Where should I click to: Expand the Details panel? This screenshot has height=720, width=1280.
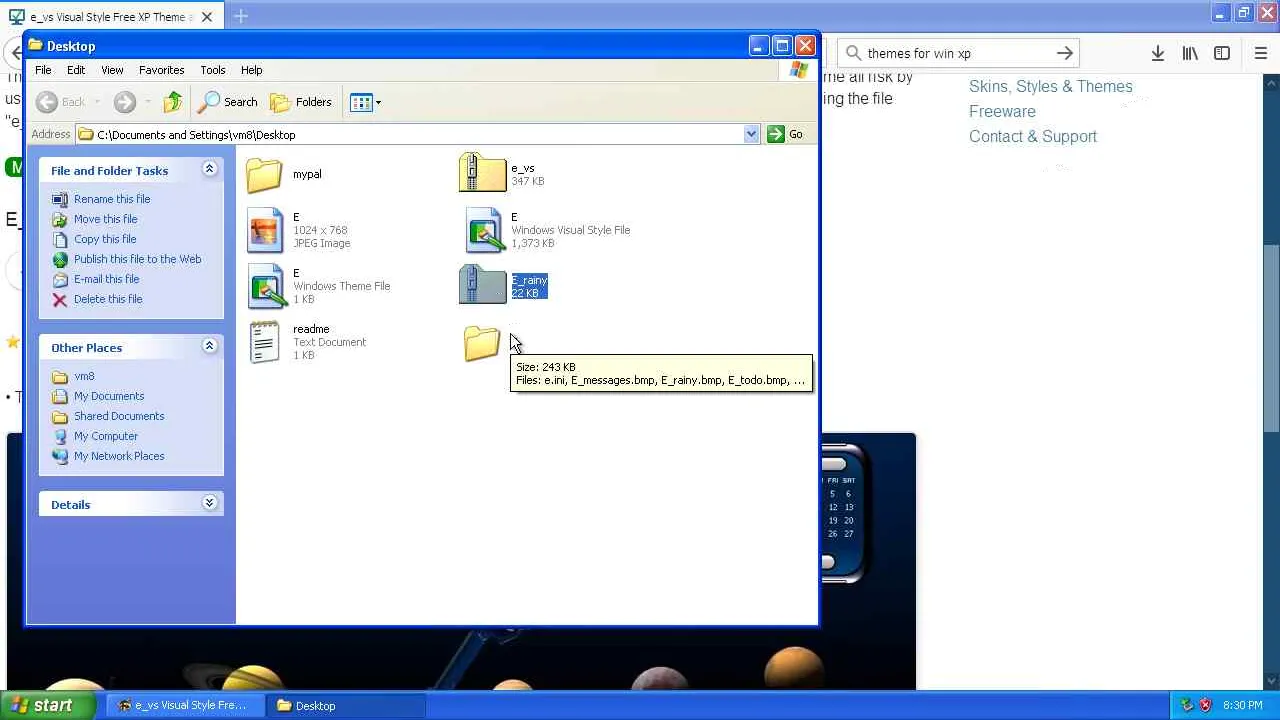tap(209, 504)
